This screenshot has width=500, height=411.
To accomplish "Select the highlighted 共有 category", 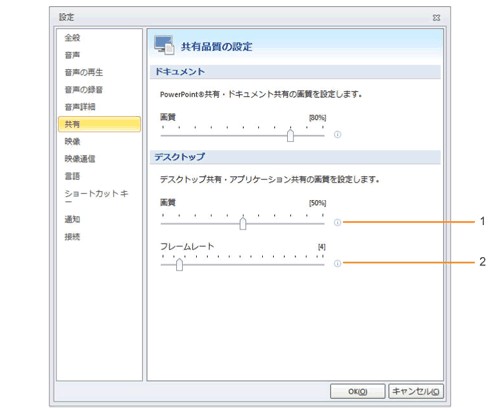I will [99, 124].
